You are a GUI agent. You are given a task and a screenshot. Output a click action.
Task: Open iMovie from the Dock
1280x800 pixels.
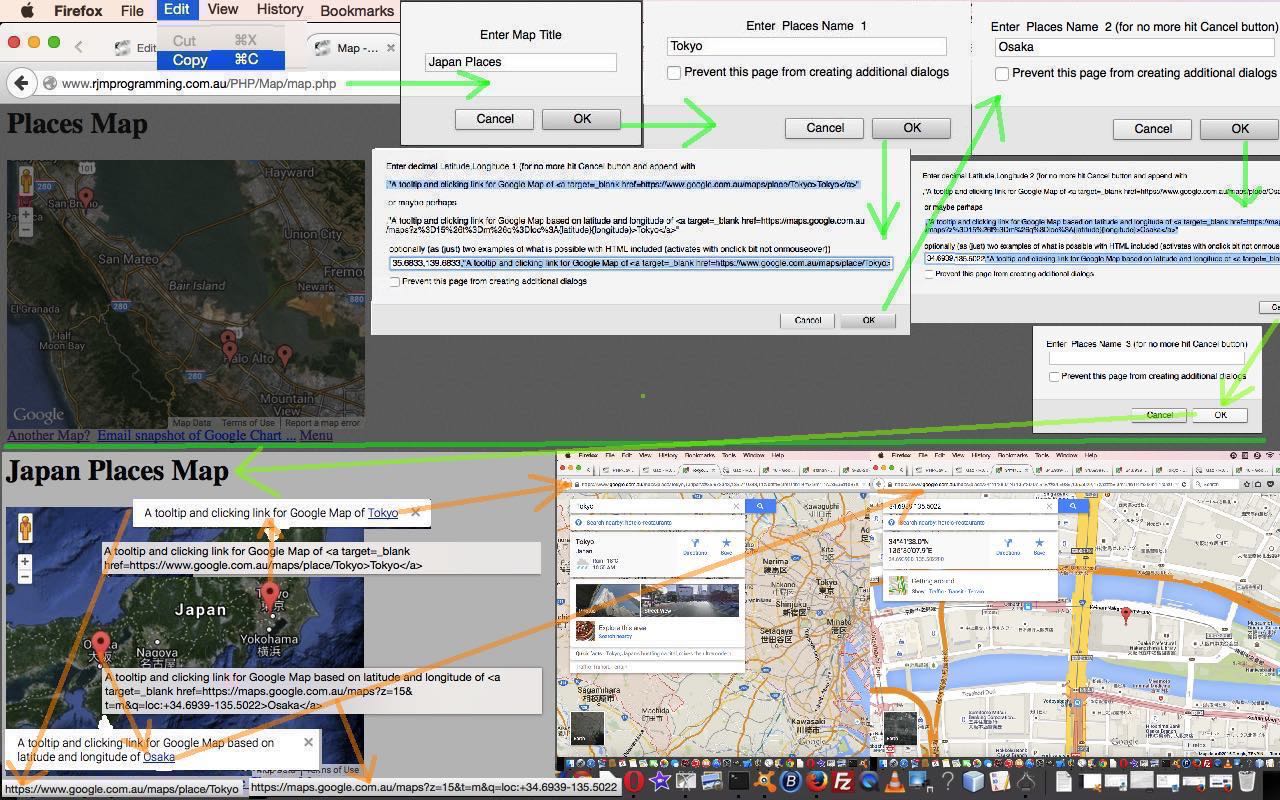[659, 782]
